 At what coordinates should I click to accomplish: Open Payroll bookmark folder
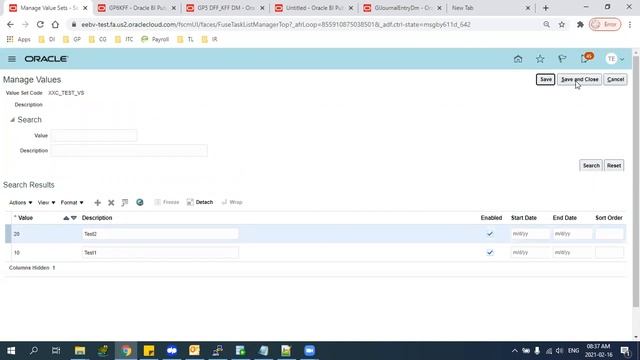click(155, 39)
